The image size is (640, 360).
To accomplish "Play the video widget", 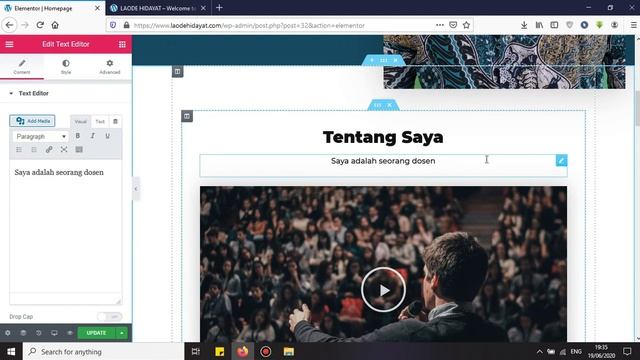I will (383, 290).
